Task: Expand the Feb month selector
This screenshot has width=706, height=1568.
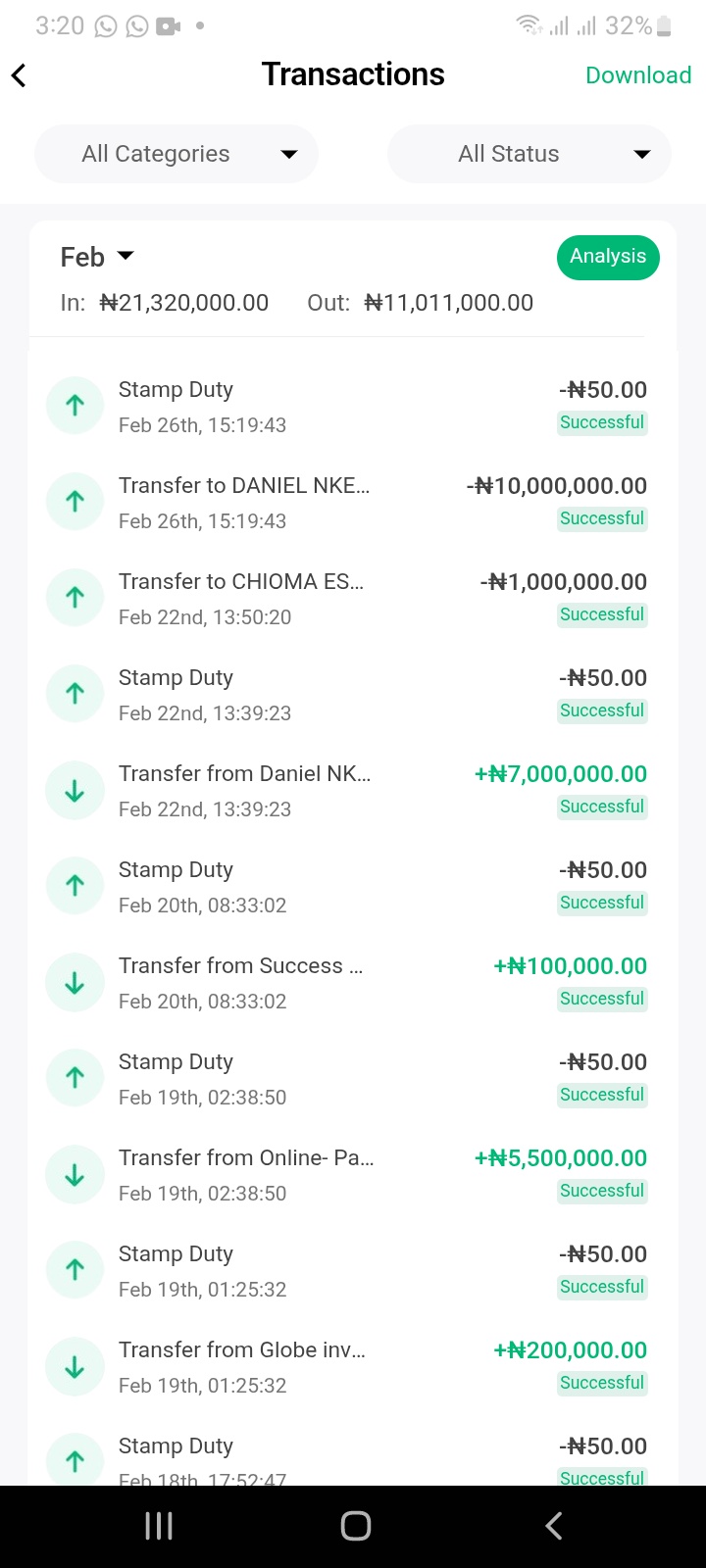Action: (97, 257)
